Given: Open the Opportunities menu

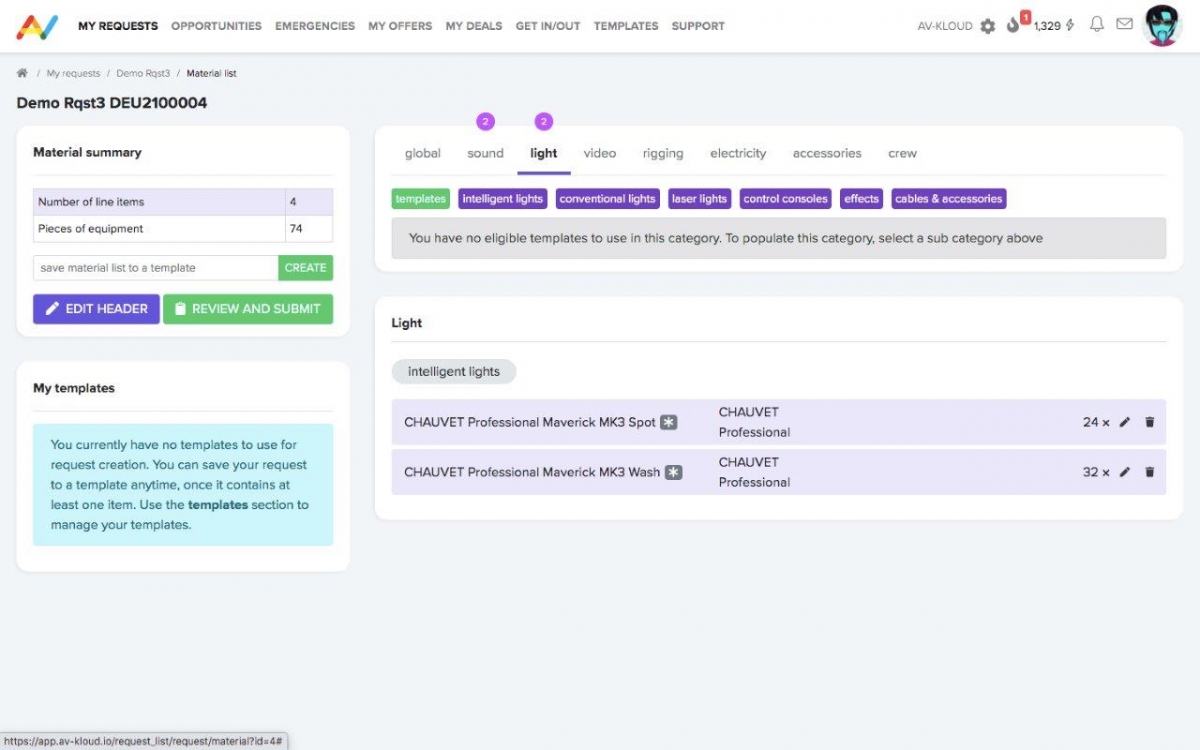Looking at the screenshot, I should 216,26.
